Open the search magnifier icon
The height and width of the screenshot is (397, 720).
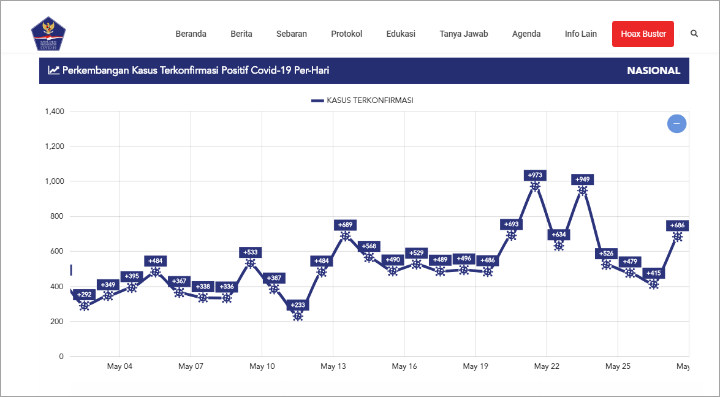click(694, 34)
